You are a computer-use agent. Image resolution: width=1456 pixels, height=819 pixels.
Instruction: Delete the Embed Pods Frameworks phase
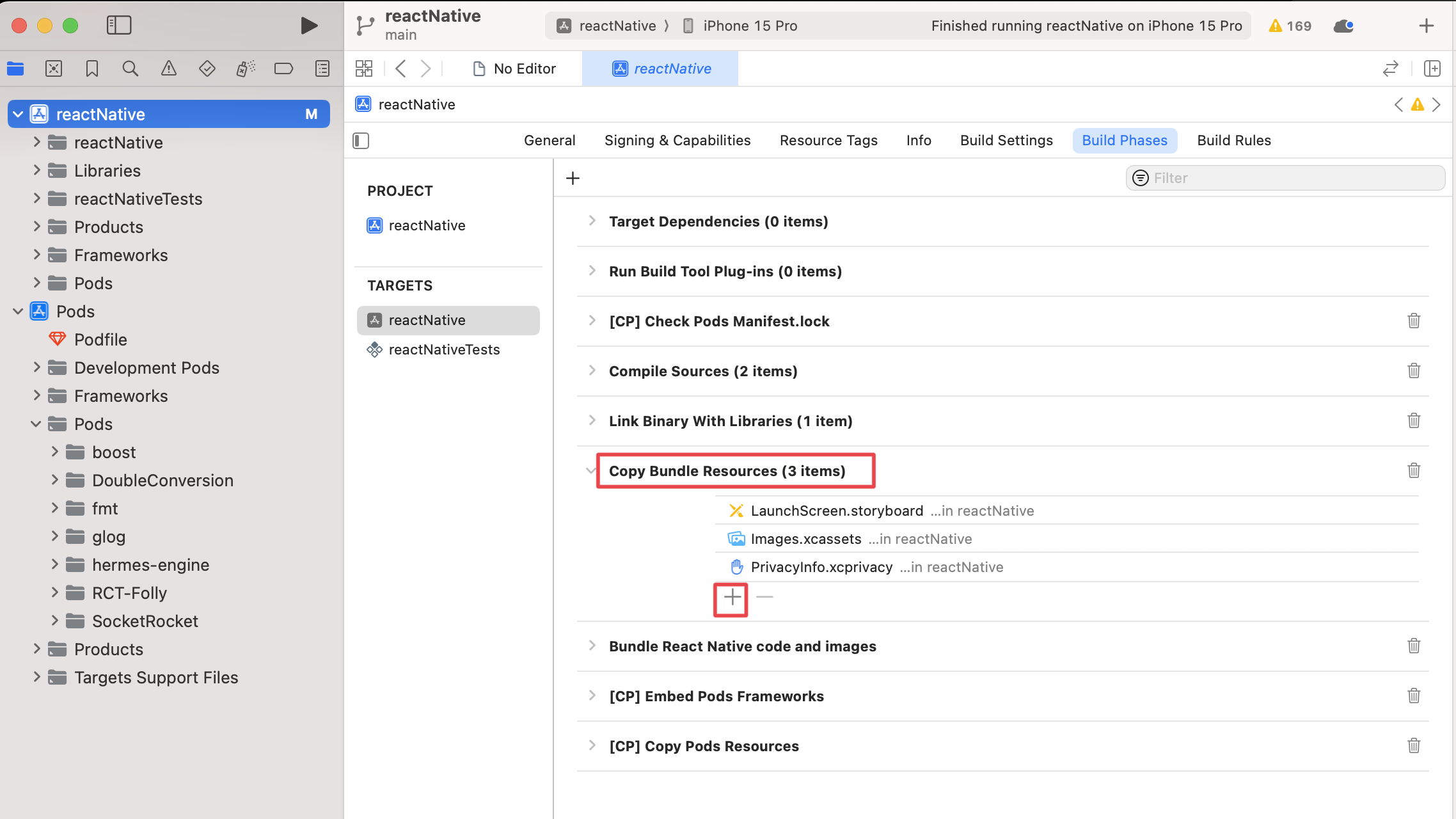click(x=1414, y=696)
